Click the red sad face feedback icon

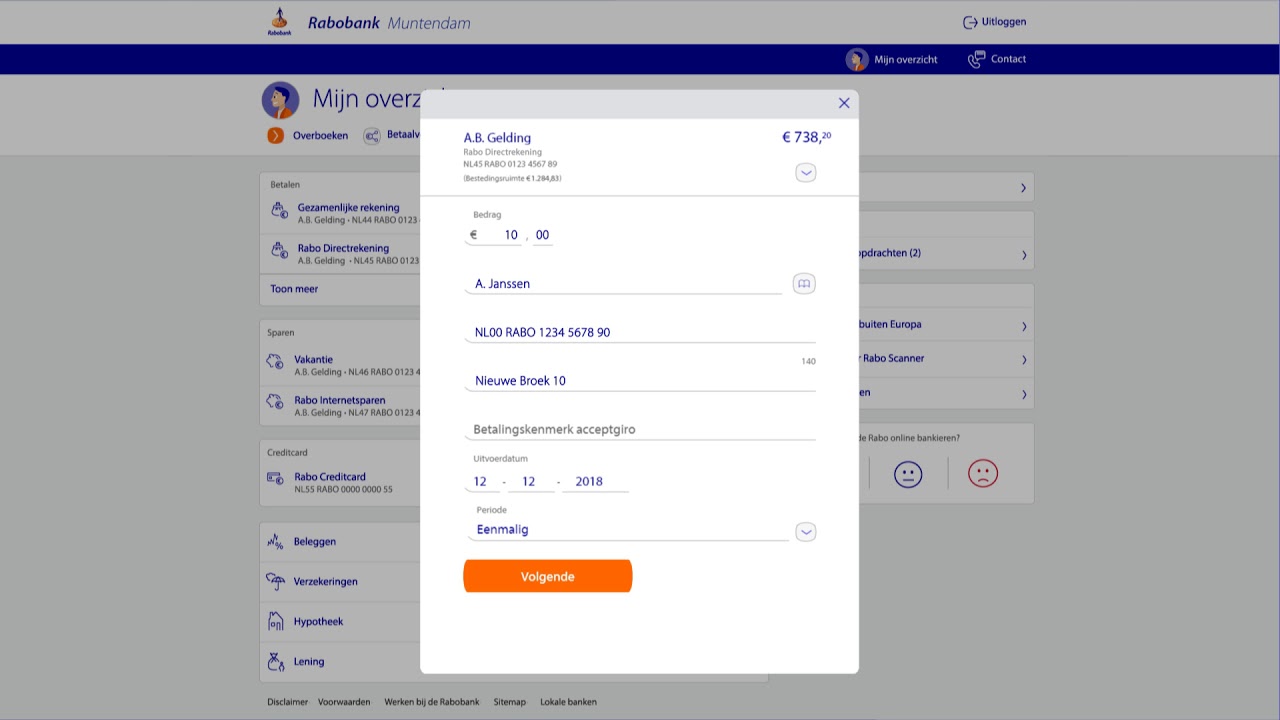[x=983, y=473]
